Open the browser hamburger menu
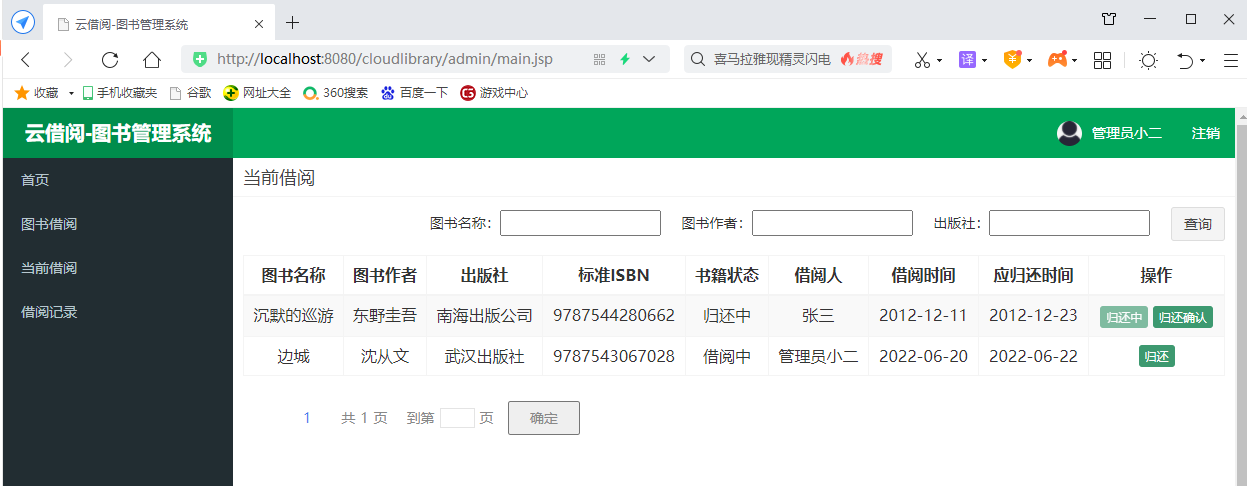 tap(1231, 60)
